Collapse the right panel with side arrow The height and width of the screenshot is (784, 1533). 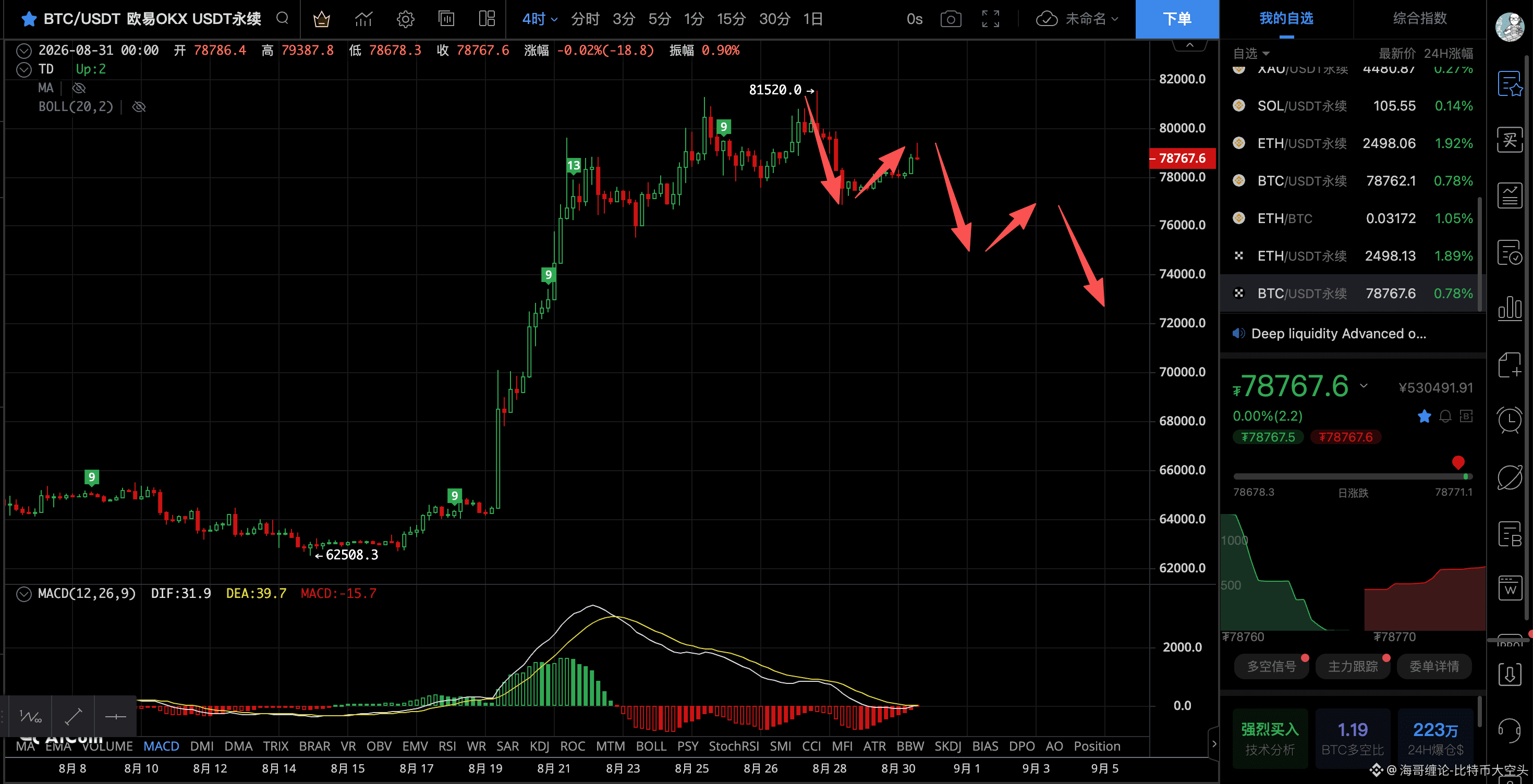tap(1214, 743)
